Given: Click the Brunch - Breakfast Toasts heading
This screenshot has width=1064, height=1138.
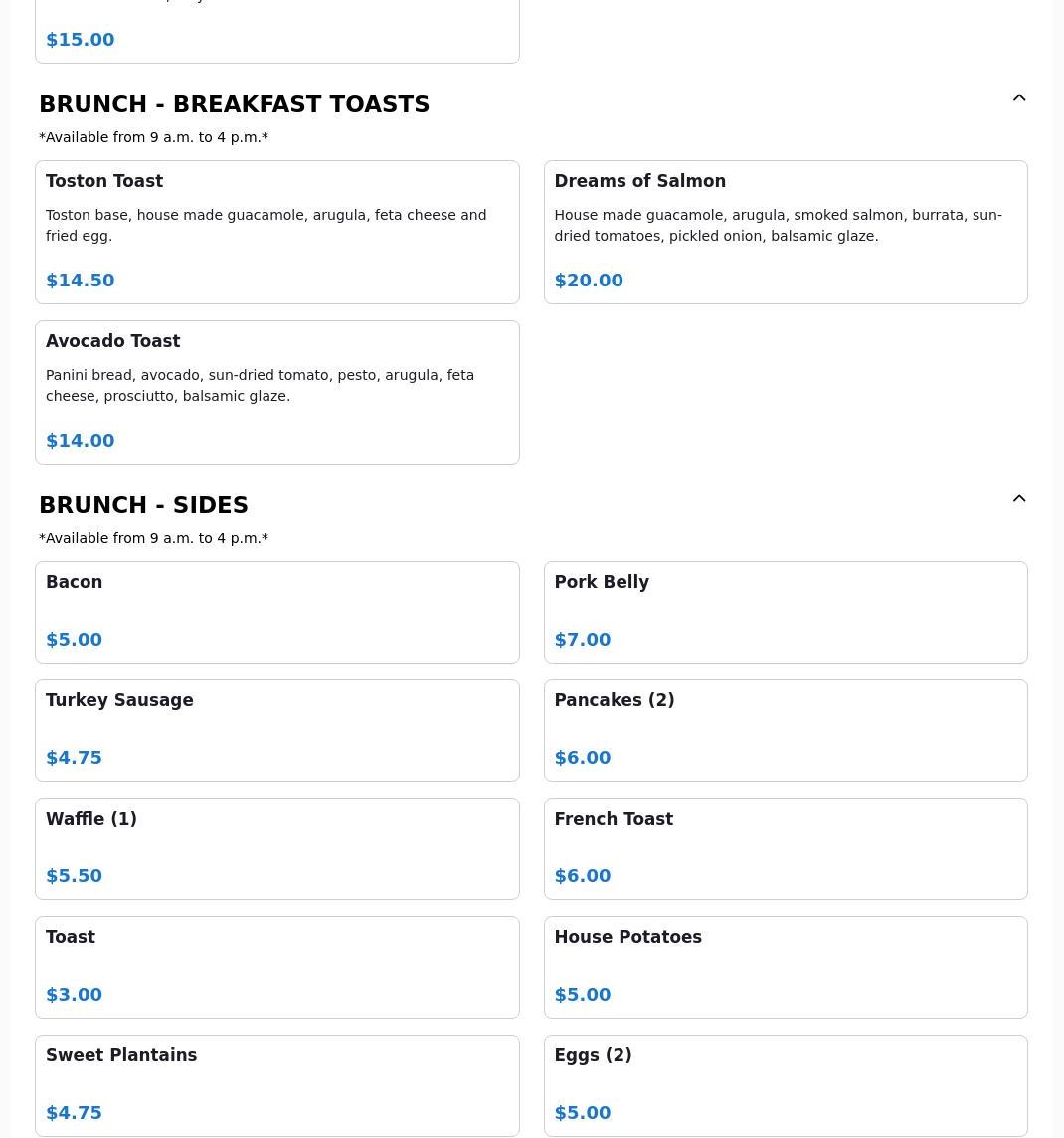Looking at the screenshot, I should (x=234, y=104).
